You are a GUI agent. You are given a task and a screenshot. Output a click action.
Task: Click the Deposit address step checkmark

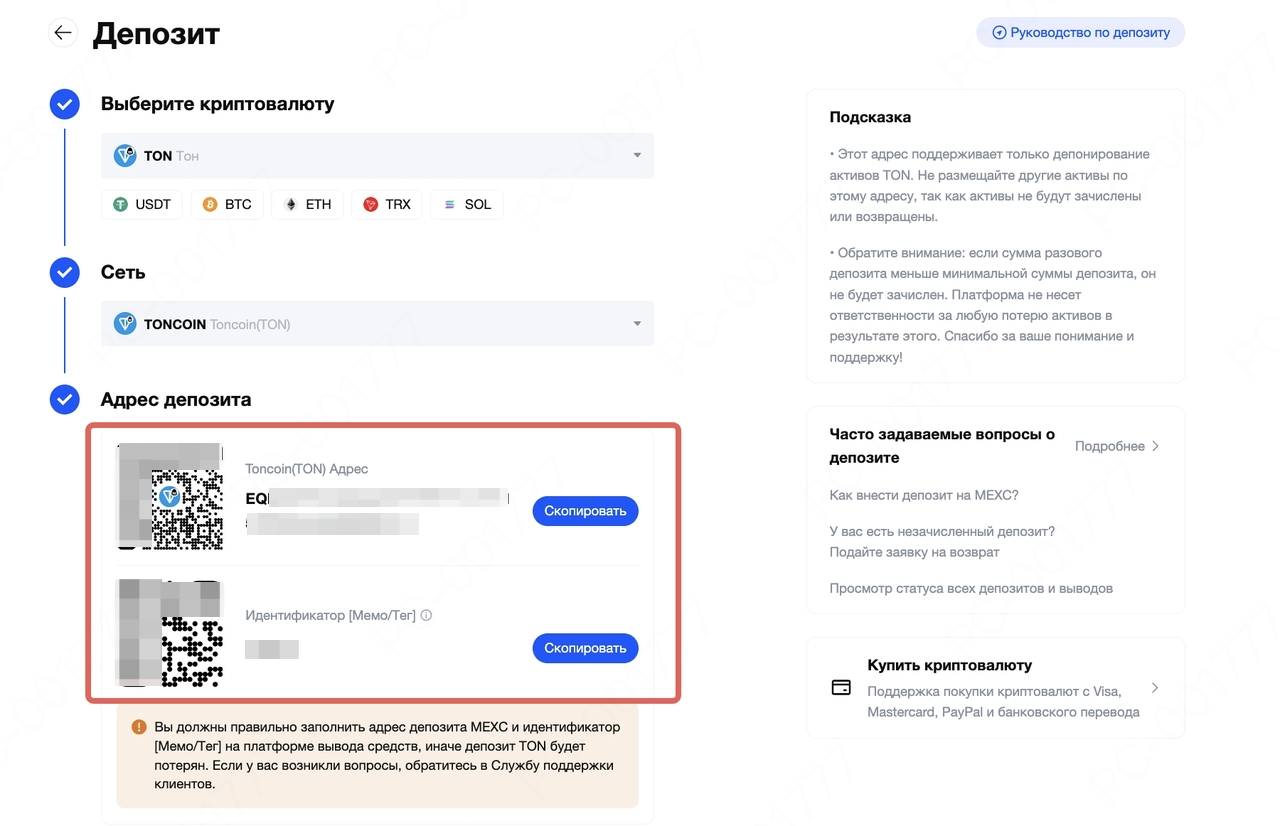click(65, 399)
